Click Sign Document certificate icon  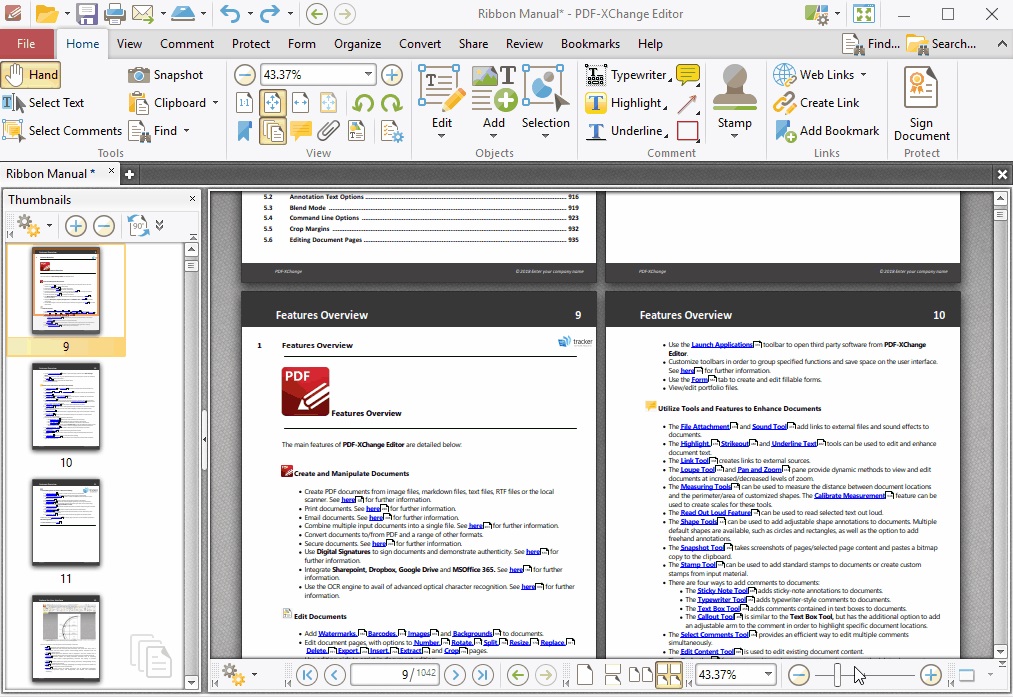point(921,103)
